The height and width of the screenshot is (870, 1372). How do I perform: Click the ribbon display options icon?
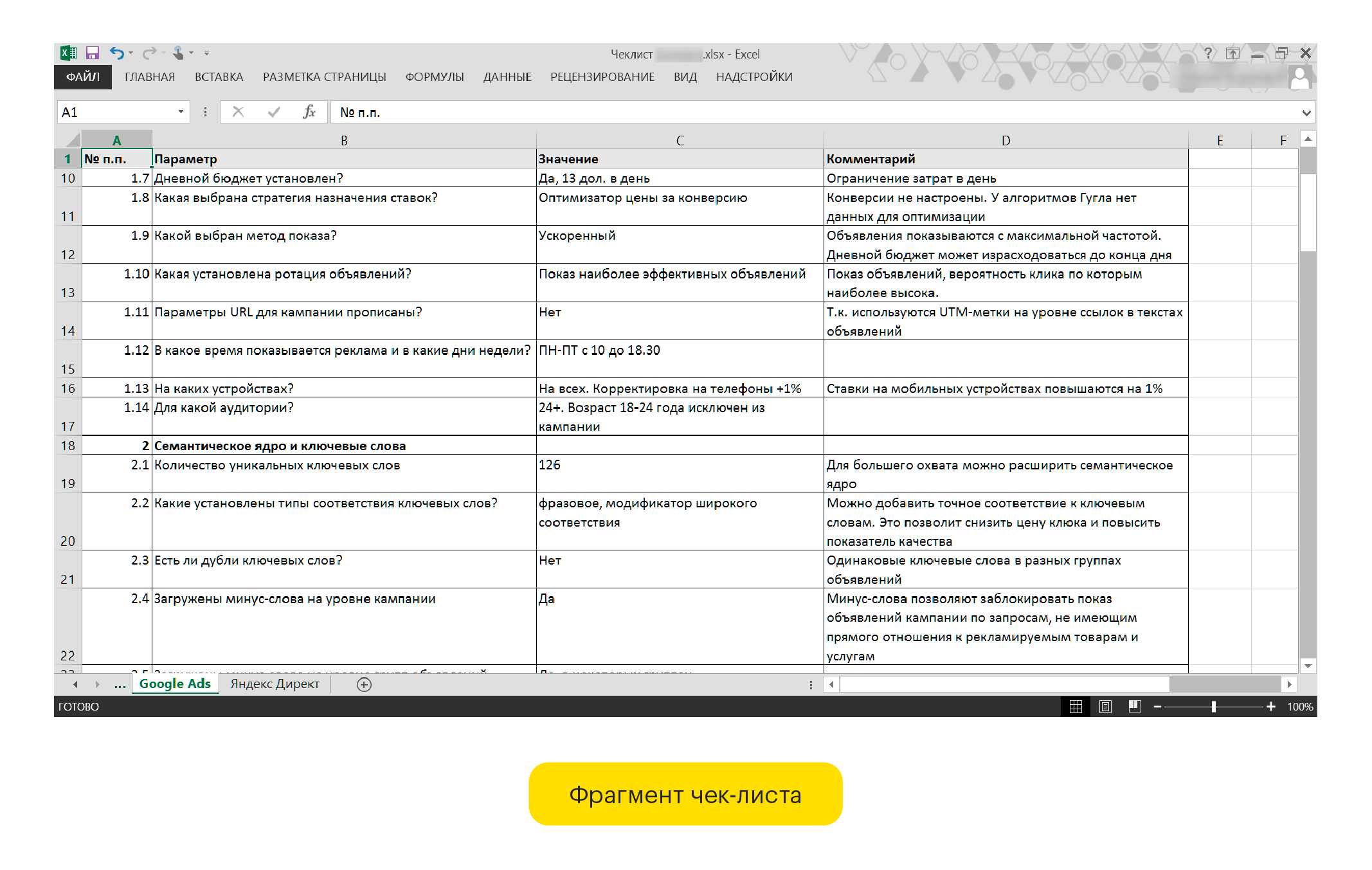(x=1232, y=53)
